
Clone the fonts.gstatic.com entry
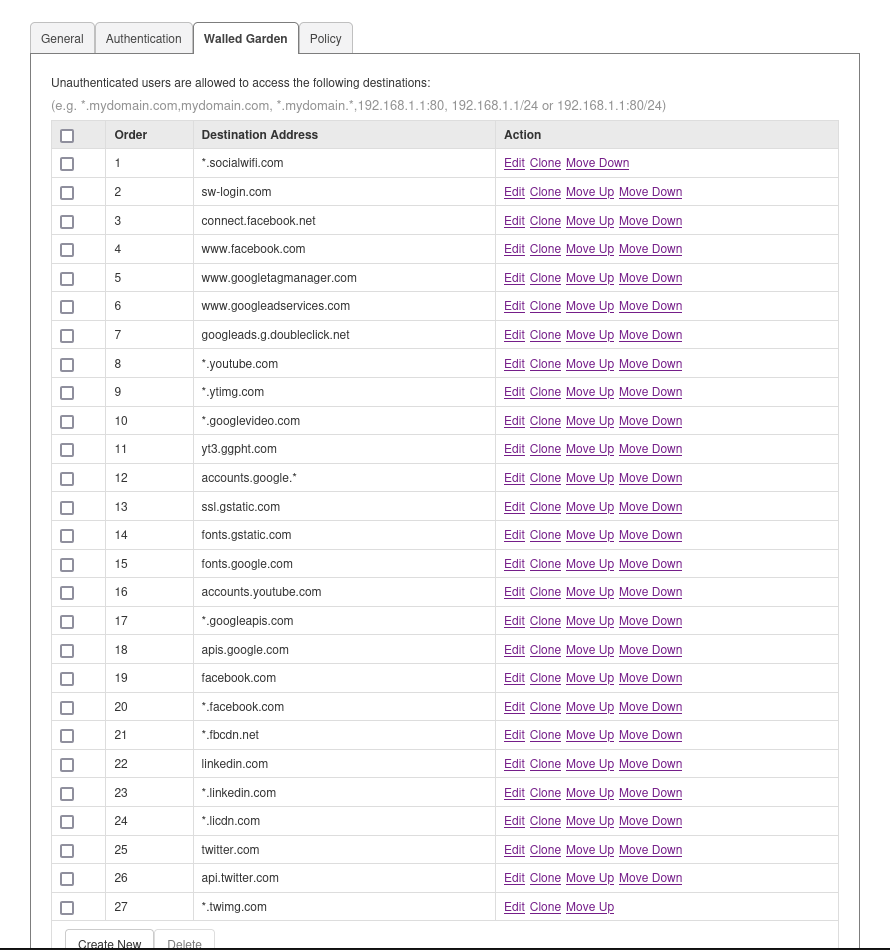pos(545,535)
